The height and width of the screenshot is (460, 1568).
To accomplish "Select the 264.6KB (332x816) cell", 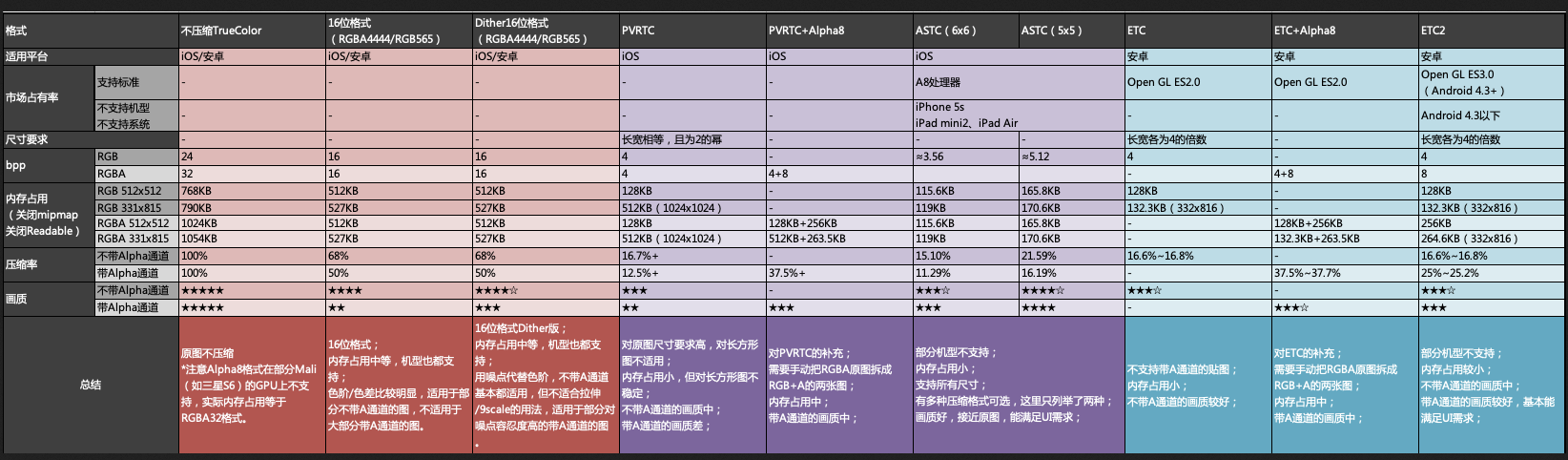I will (1492, 239).
